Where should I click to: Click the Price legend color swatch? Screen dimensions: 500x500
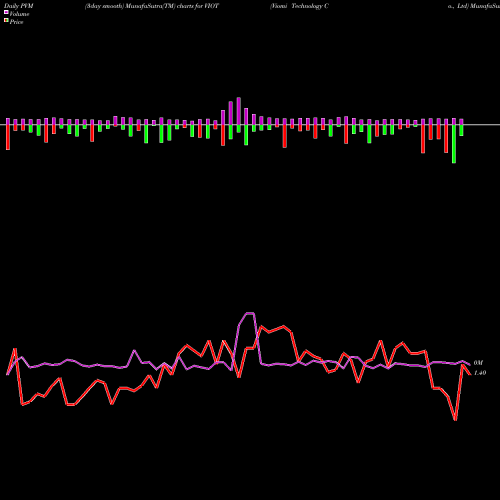(x=6, y=21)
